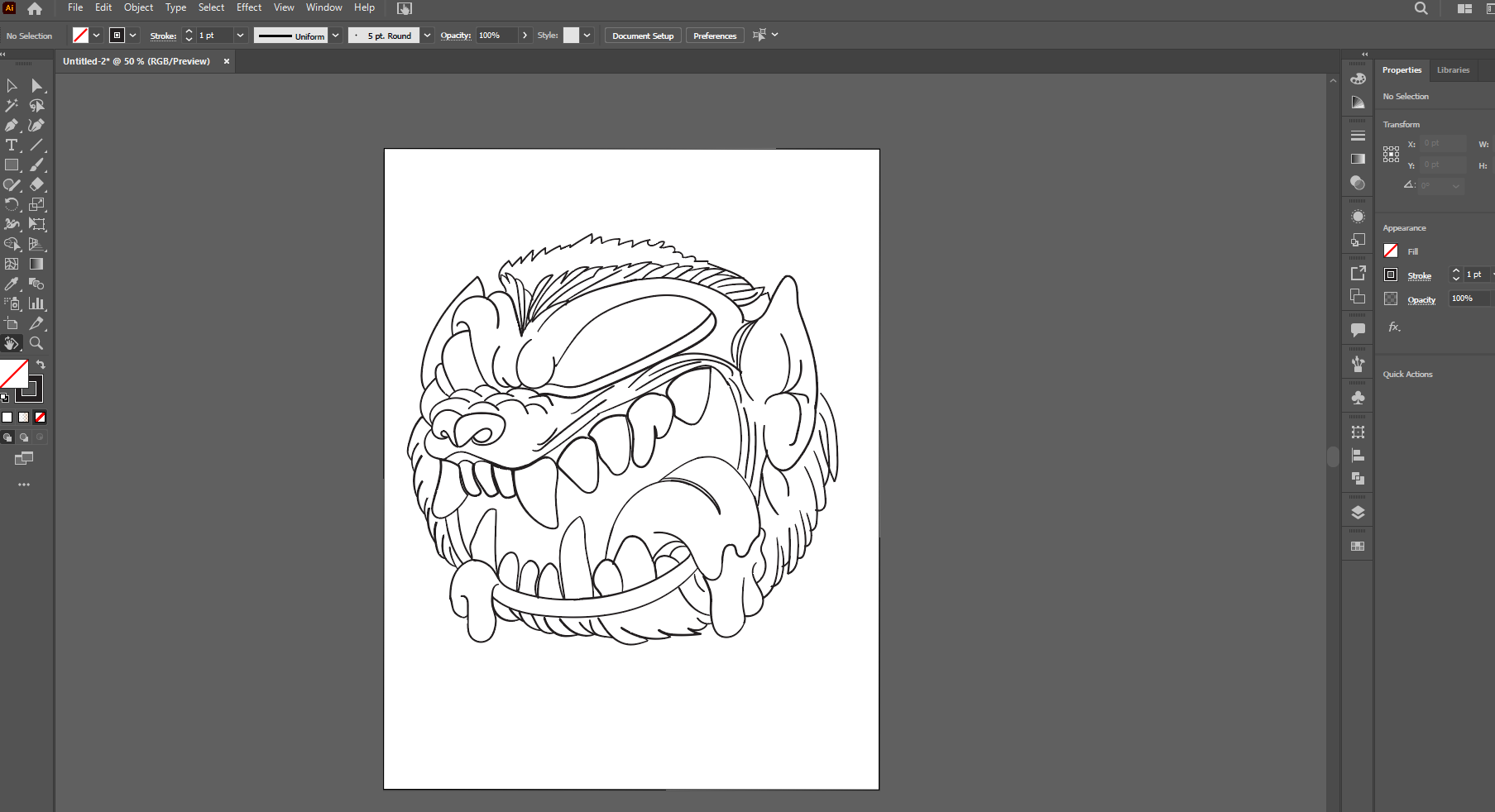The width and height of the screenshot is (1495, 812).
Task: Open stroke color dropdown in control bar
Action: pyautogui.click(x=133, y=36)
